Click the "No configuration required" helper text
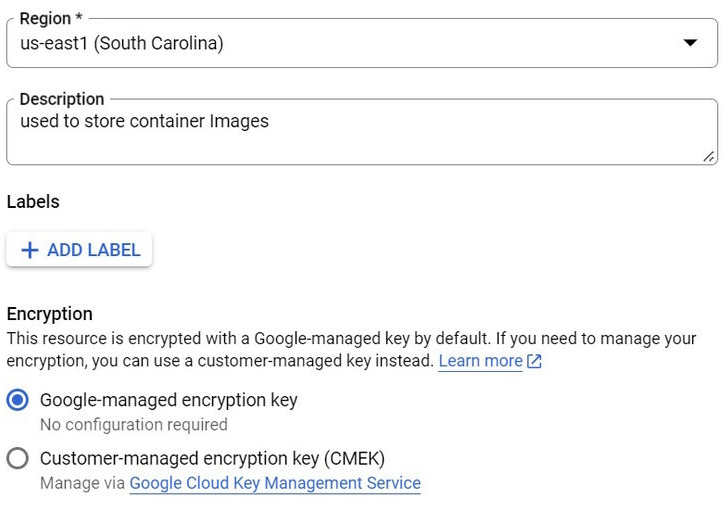Screen dimensions: 723x511 coord(133,424)
